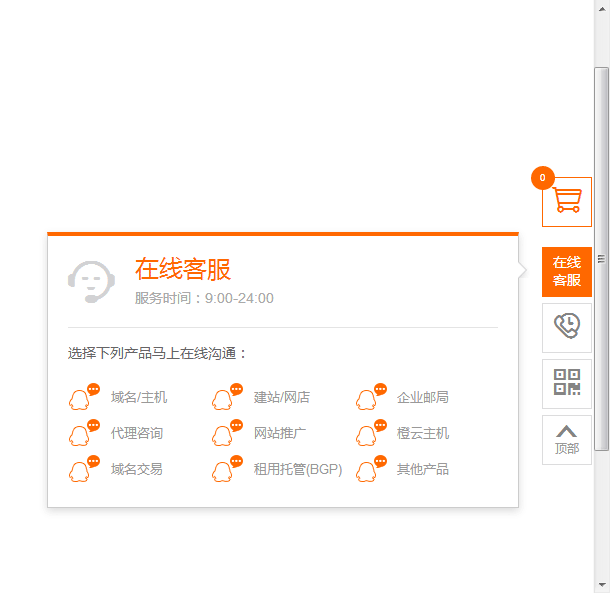
Task: Click the 在线客服 sidebar button
Action: [567, 272]
